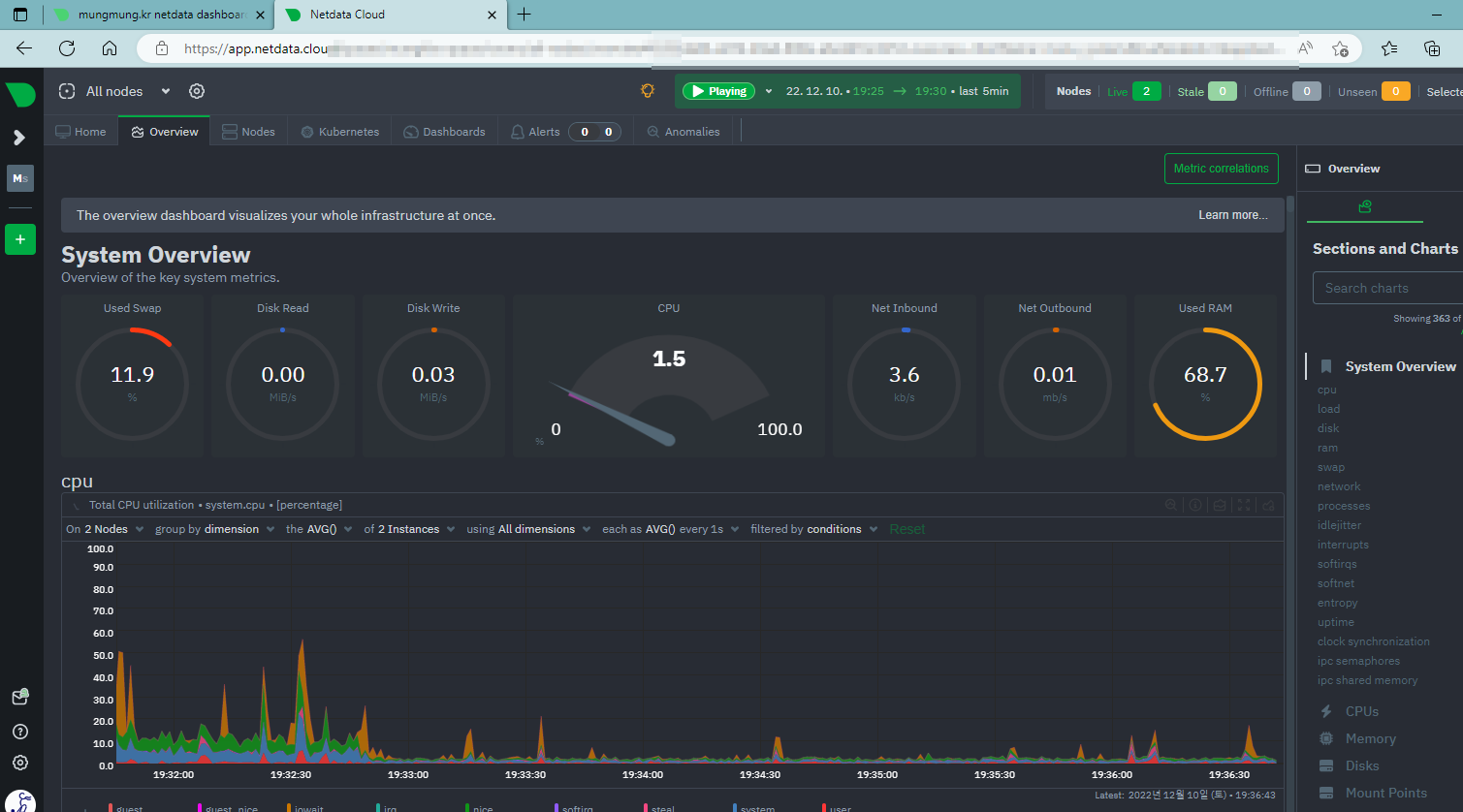The height and width of the screenshot is (812, 1463).
Task: Click the lightbulb icon in the header
Action: tap(648, 91)
